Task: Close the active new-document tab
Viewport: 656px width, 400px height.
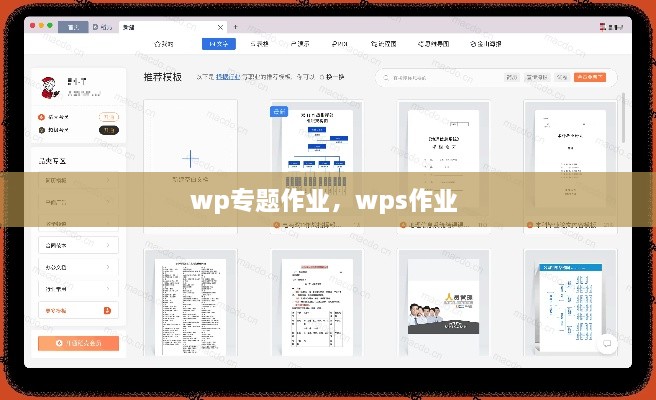Action: pyautogui.click(x=220, y=28)
